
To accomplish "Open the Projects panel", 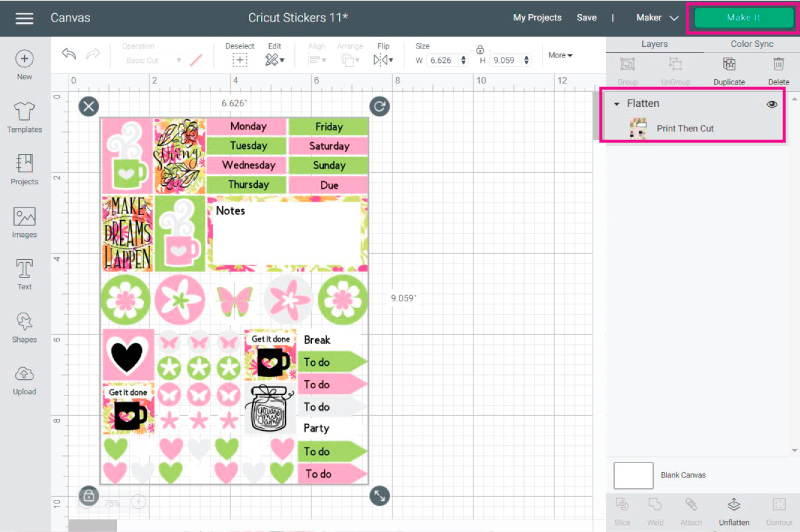I will coord(24,169).
